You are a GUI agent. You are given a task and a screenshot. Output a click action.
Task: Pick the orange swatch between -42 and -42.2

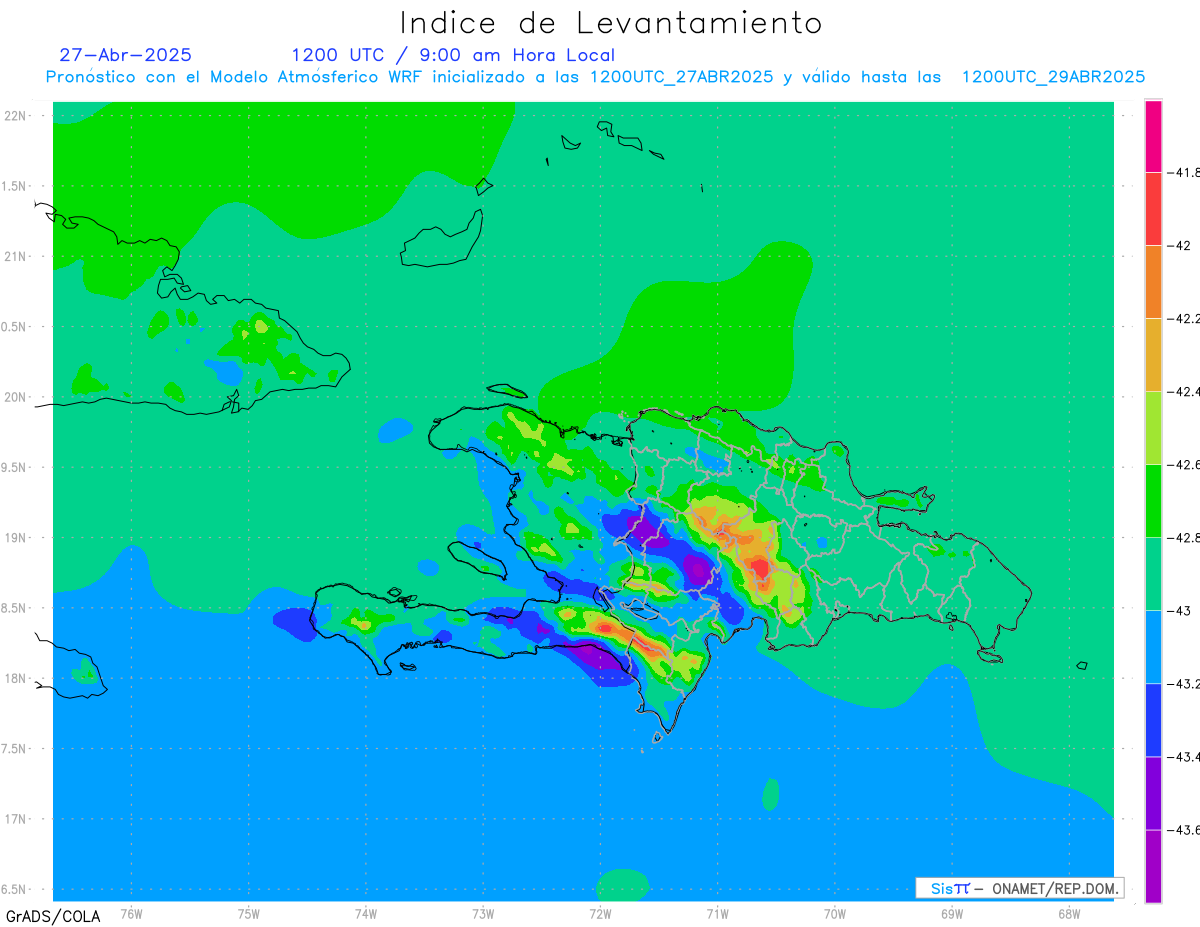click(x=1154, y=281)
